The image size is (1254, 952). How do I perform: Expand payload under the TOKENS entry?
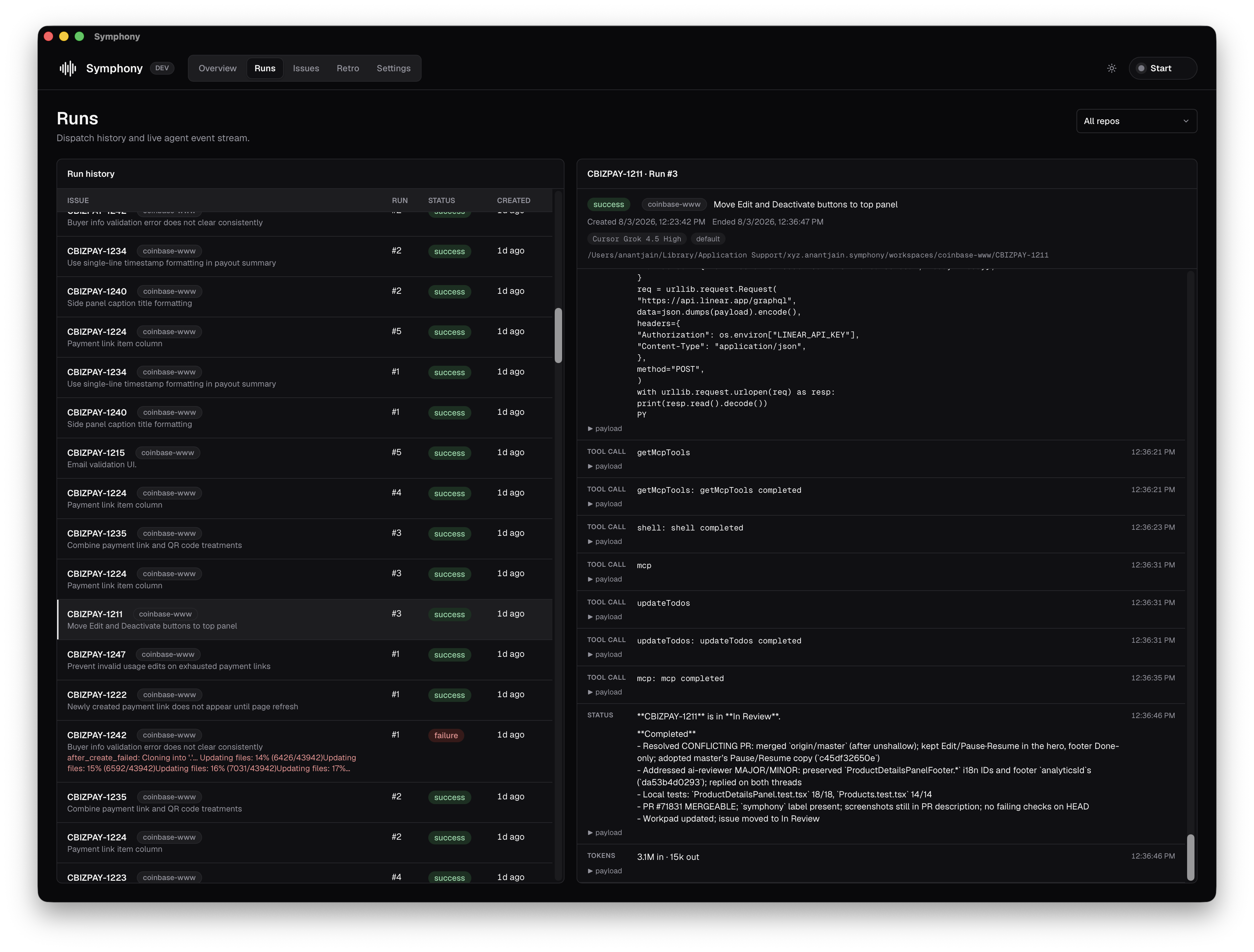pos(605,870)
